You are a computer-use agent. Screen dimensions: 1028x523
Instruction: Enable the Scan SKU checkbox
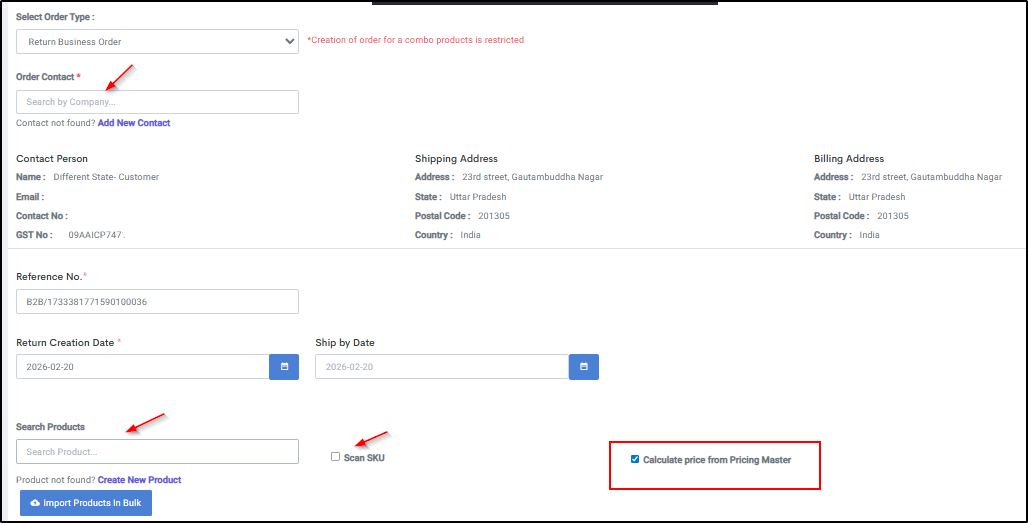point(336,457)
